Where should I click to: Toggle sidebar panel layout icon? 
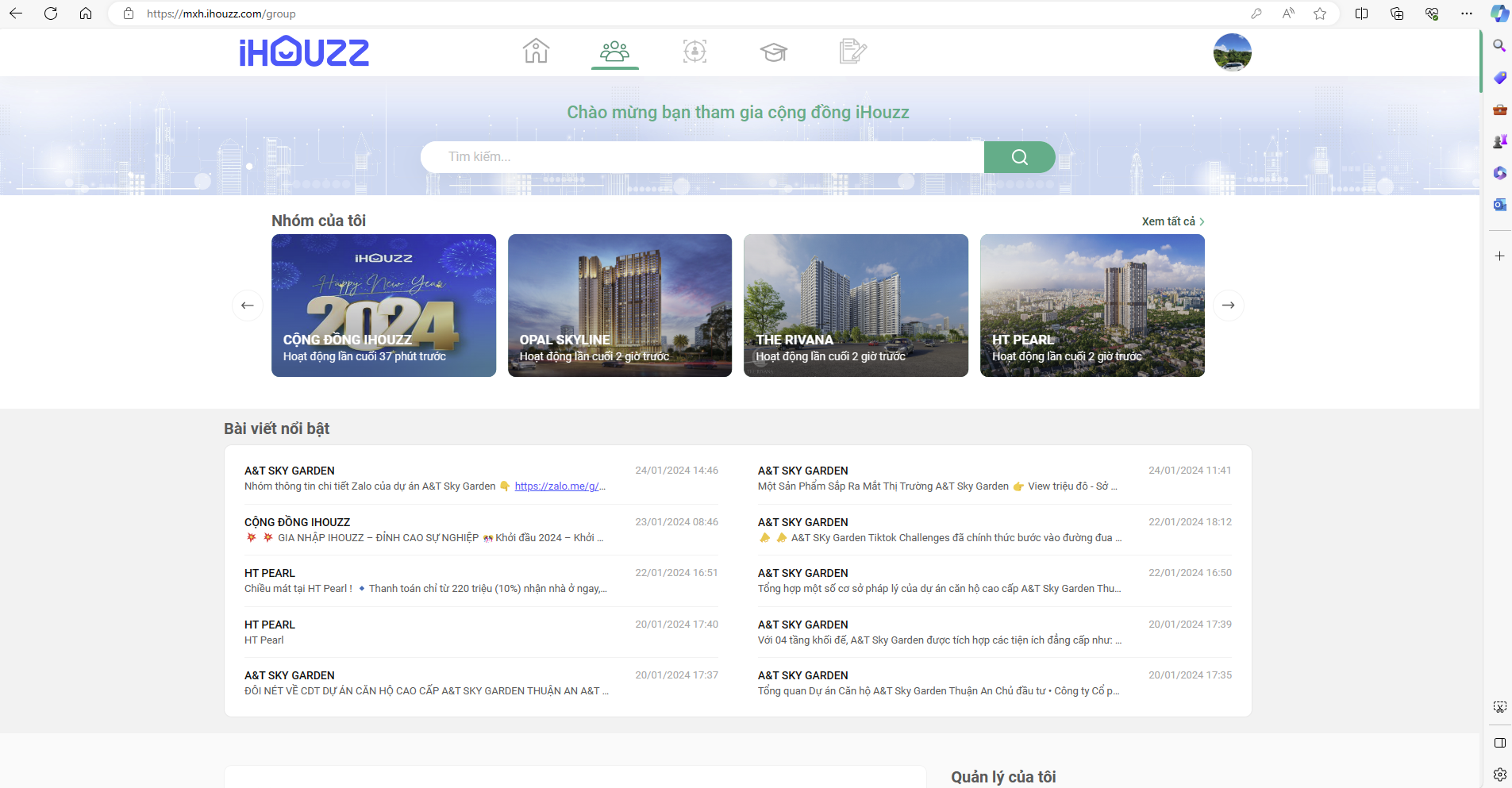tap(1499, 743)
